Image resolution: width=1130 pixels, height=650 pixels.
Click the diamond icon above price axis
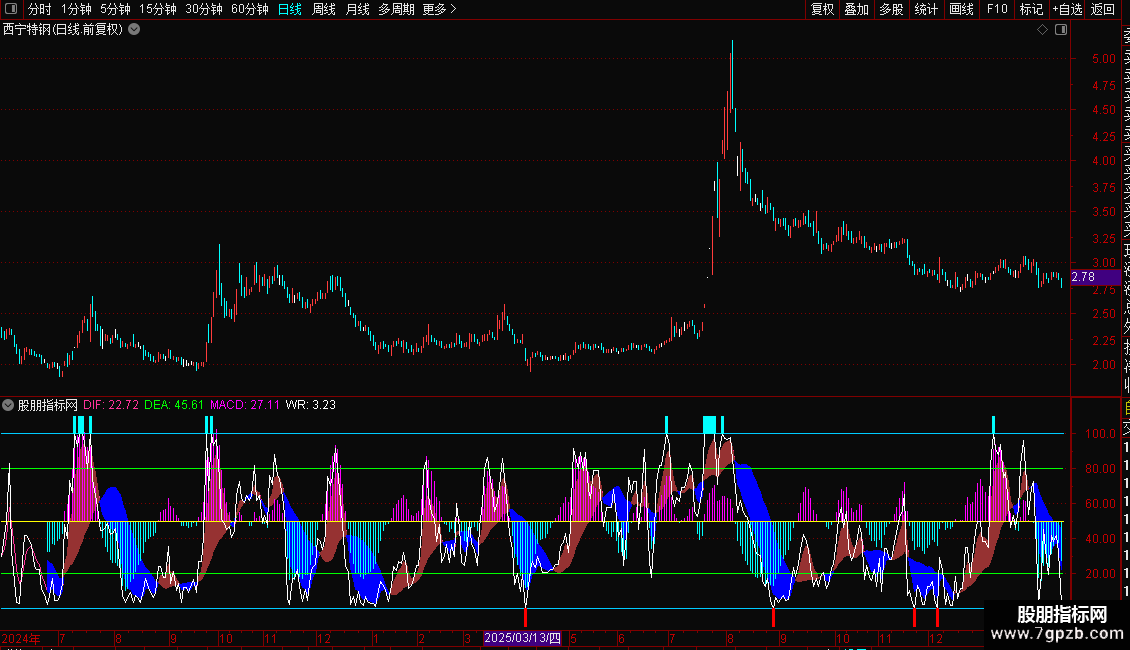[x=1042, y=30]
